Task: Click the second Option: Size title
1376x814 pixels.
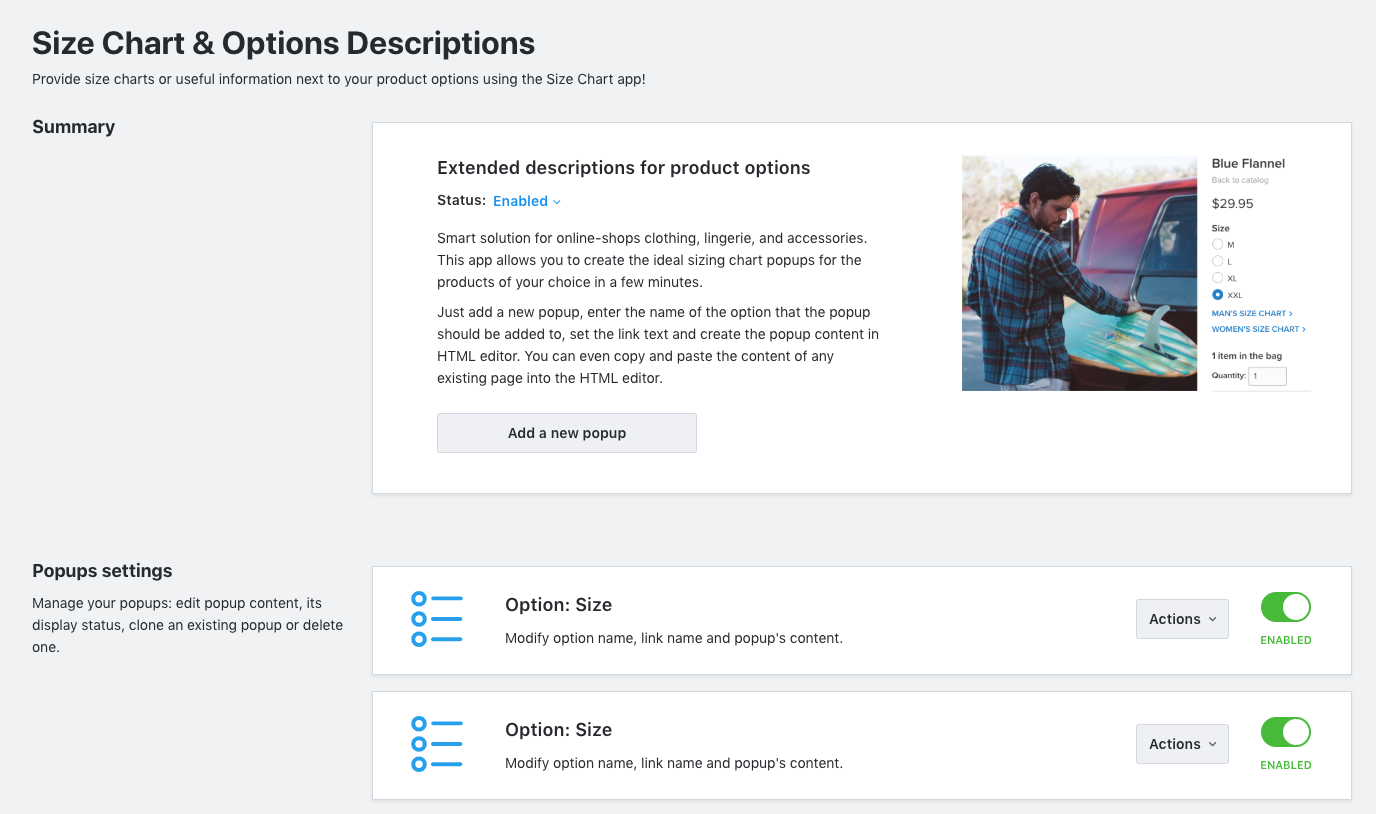Action: [x=558, y=730]
